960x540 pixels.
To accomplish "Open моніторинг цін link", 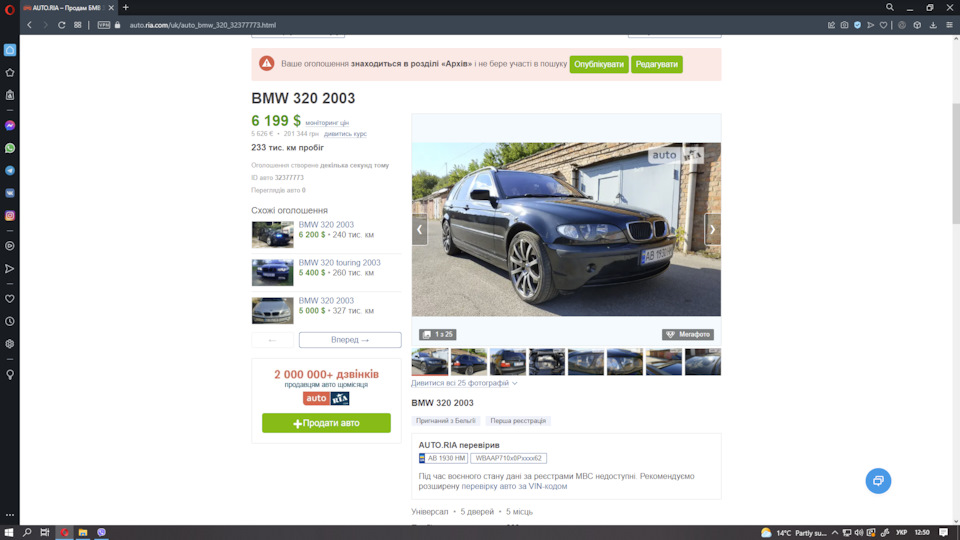I will (x=327, y=123).
